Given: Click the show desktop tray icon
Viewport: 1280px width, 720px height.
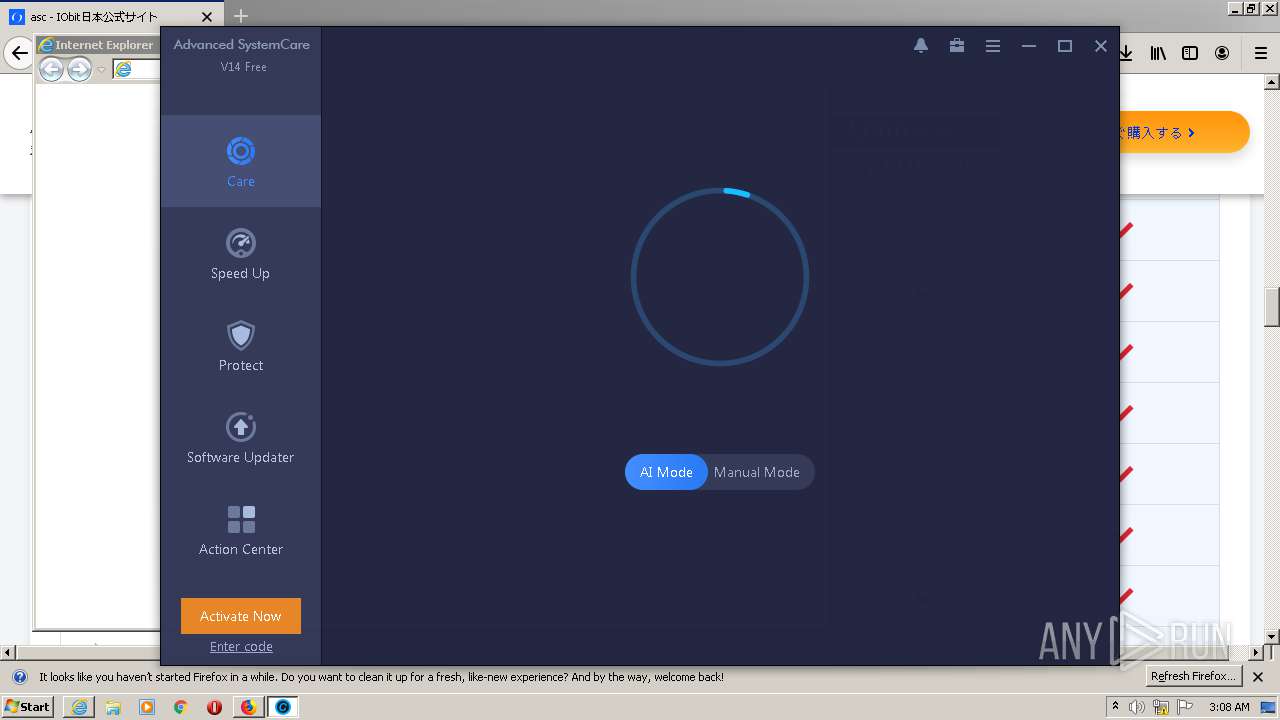Looking at the screenshot, I should point(1268,707).
